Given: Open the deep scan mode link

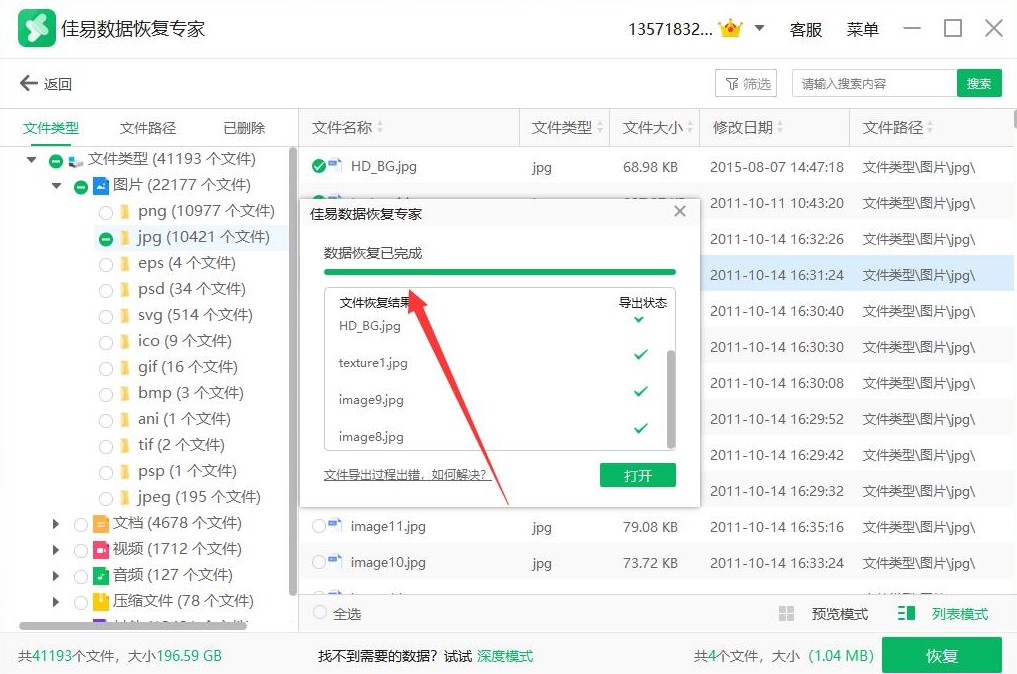Looking at the screenshot, I should (x=505, y=656).
